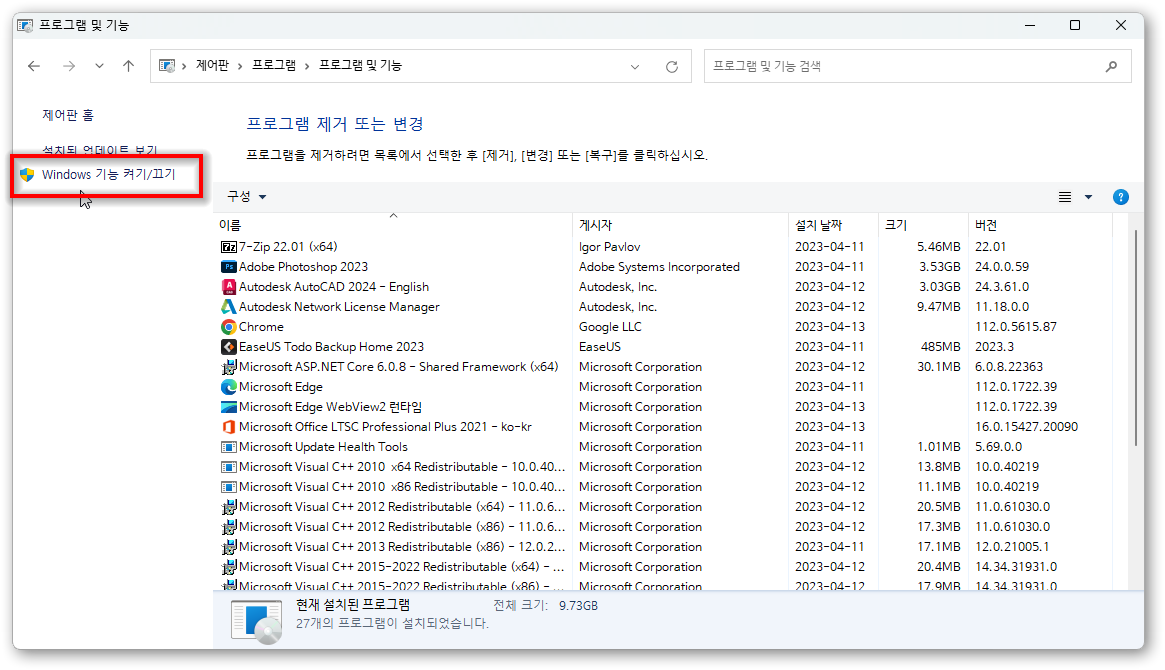Click the Visual C++ 2010 x64 icon
Screen dimensions: 1165x670
pyautogui.click(x=229, y=467)
